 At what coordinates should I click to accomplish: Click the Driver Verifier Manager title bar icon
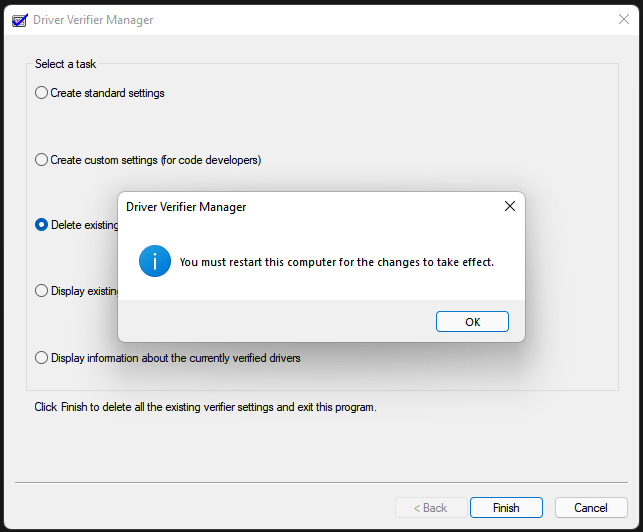point(19,20)
